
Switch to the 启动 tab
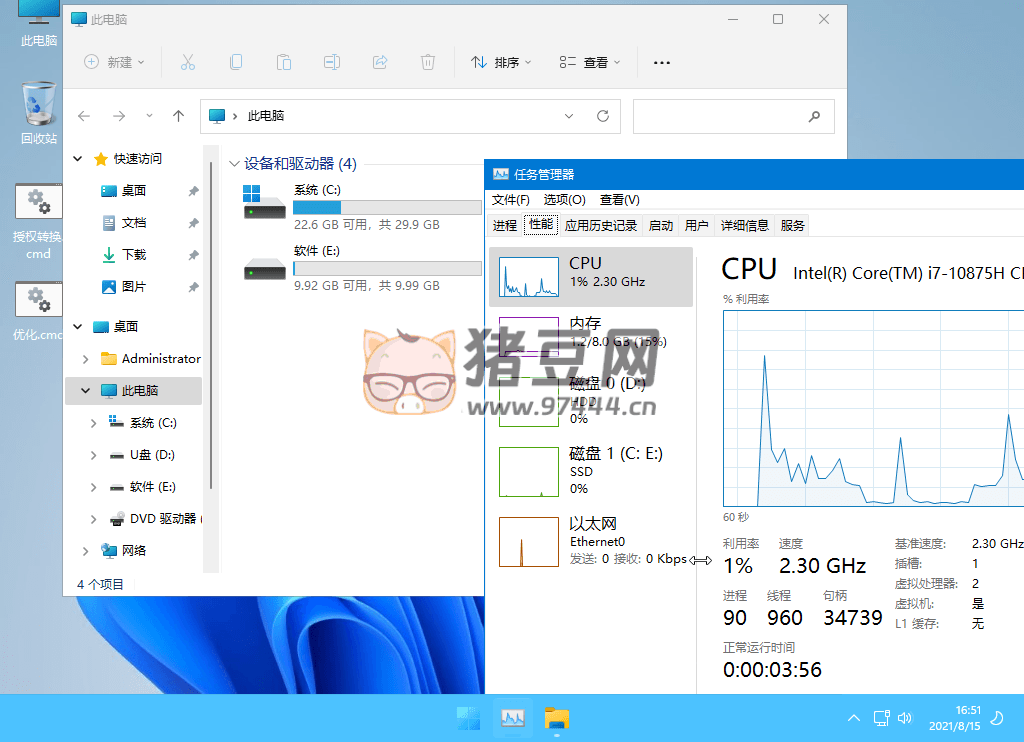click(x=661, y=226)
